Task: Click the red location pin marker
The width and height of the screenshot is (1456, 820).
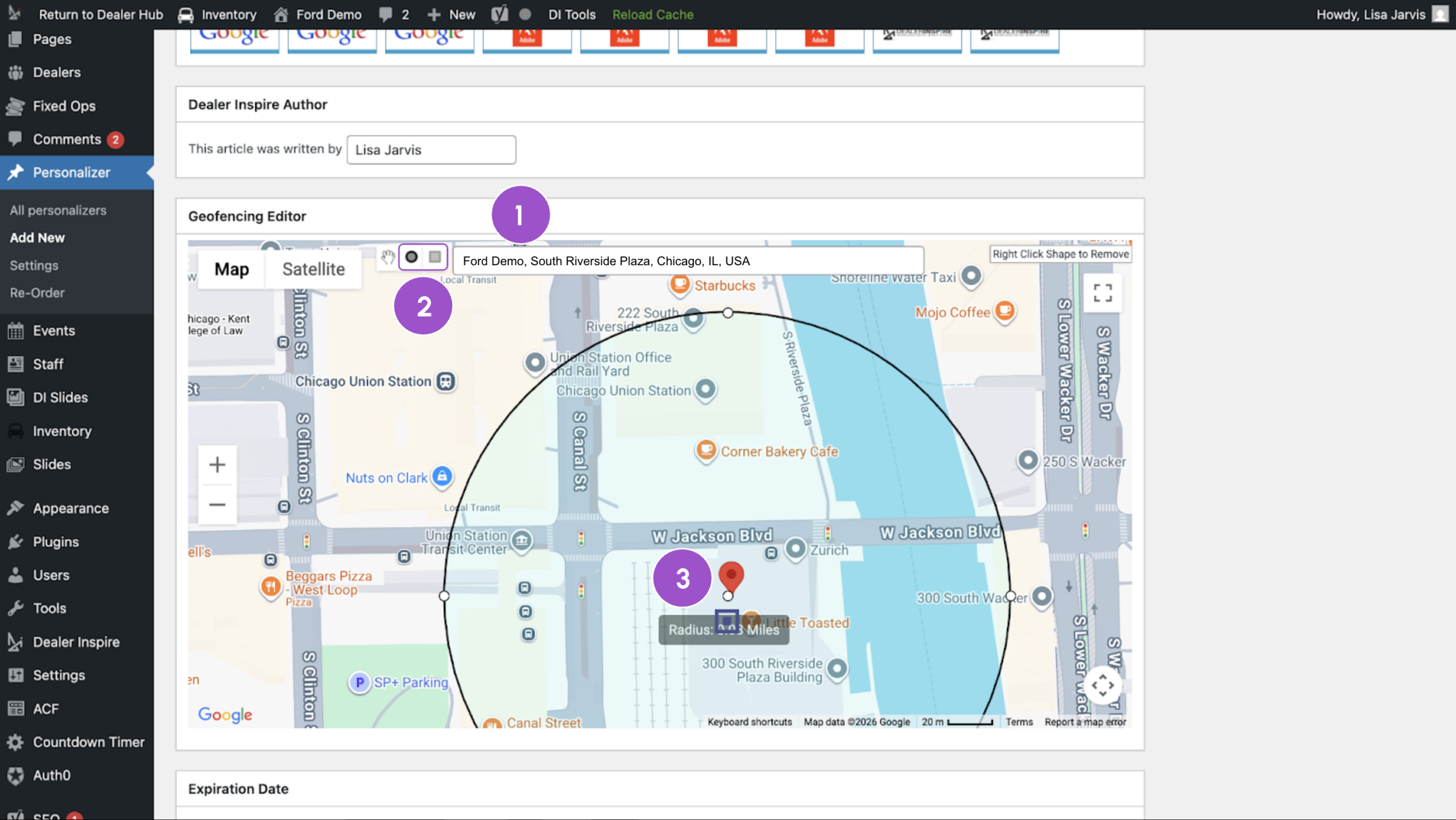Action: click(731, 576)
